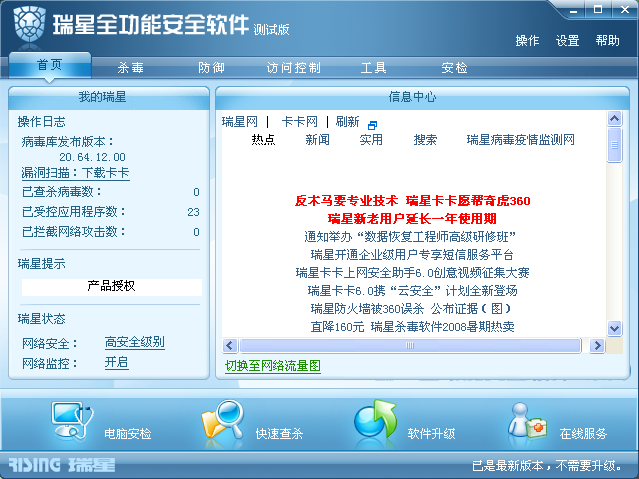Click the 在线服务 support person icon
This screenshot has height=479, width=639.
[x=527, y=422]
